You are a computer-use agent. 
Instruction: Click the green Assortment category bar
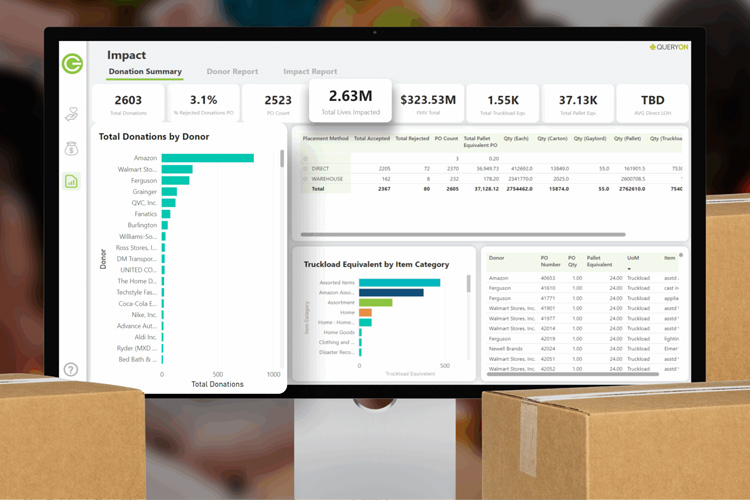coord(375,302)
